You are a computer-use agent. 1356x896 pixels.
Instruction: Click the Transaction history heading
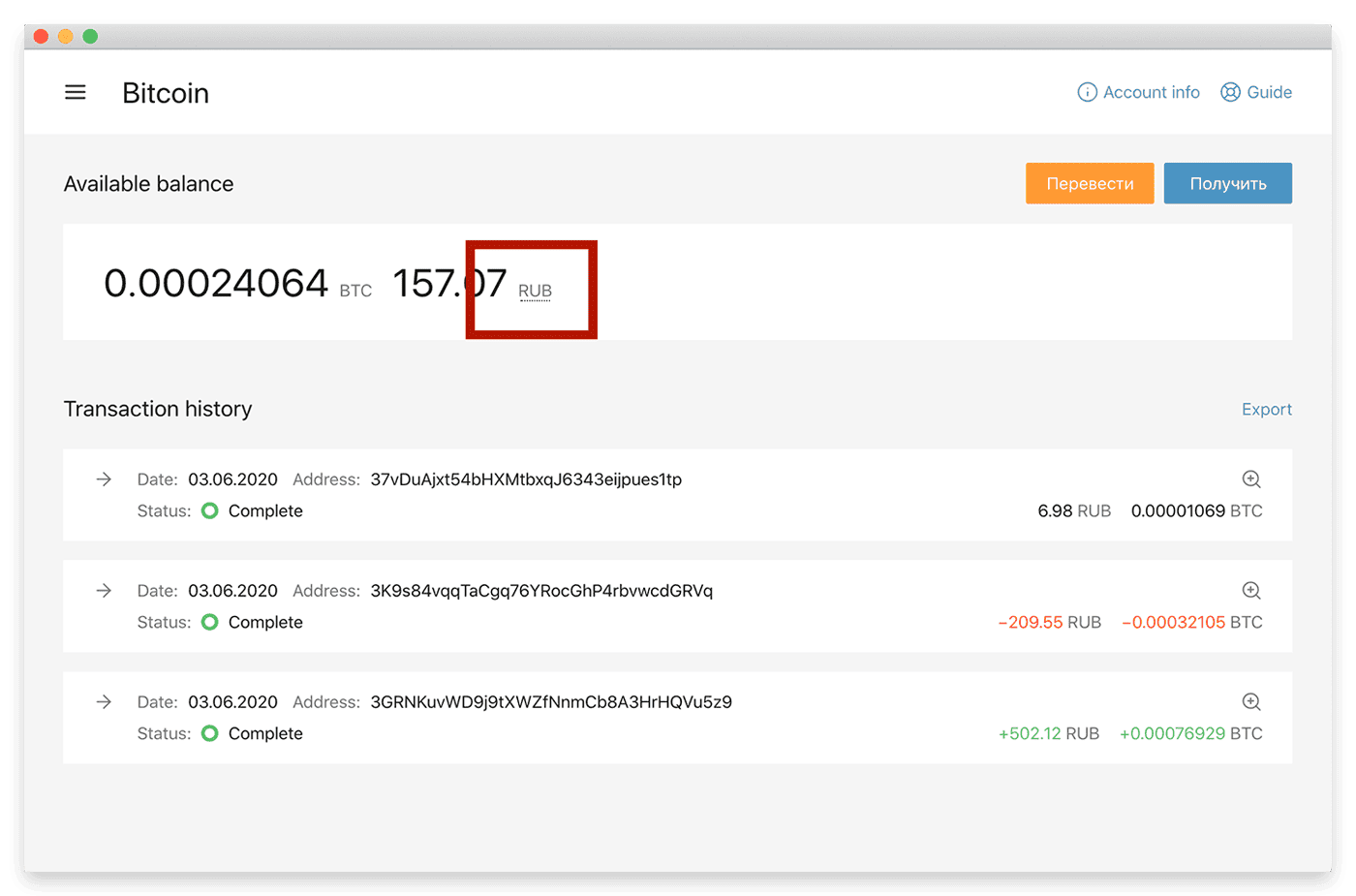click(158, 409)
